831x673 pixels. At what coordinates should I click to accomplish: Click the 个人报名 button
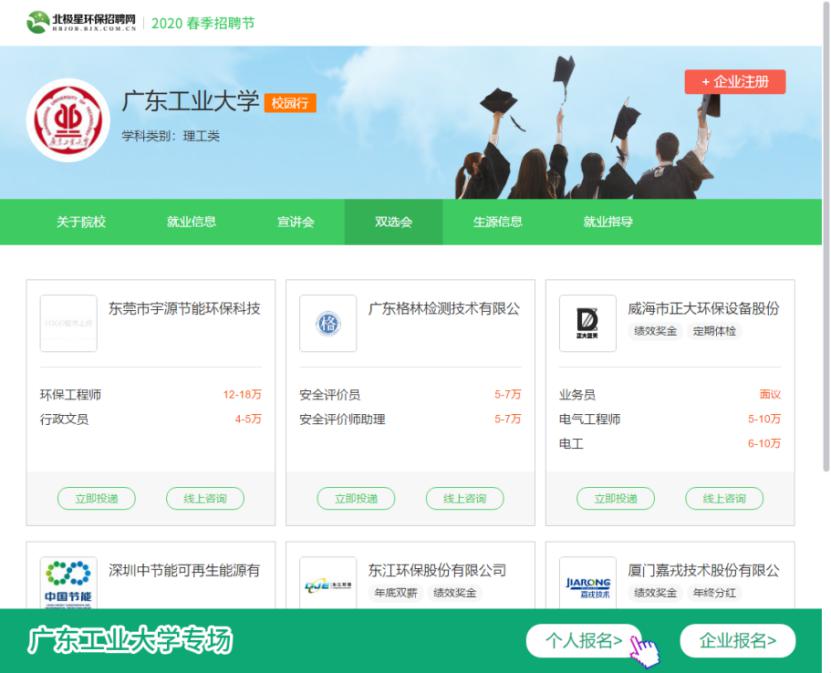[x=584, y=641]
